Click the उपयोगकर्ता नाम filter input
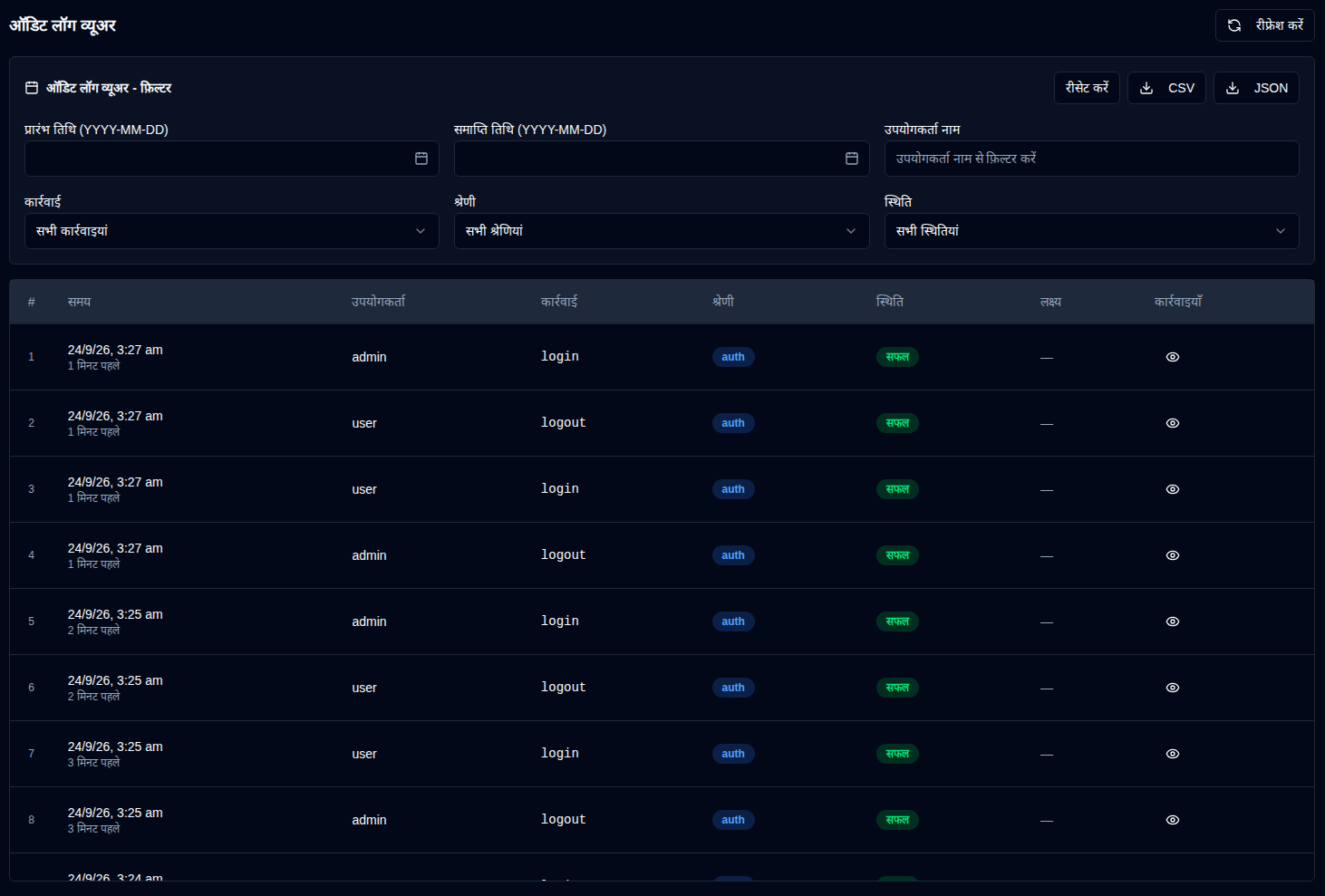The width and height of the screenshot is (1325, 896). tap(1091, 159)
